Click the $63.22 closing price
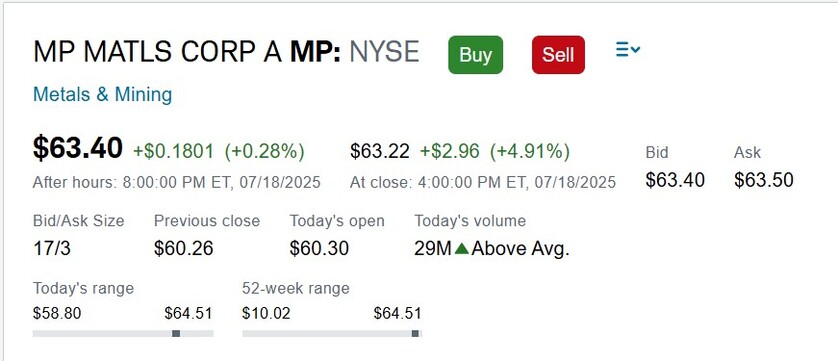Image resolution: width=838 pixels, height=361 pixels. (379, 151)
